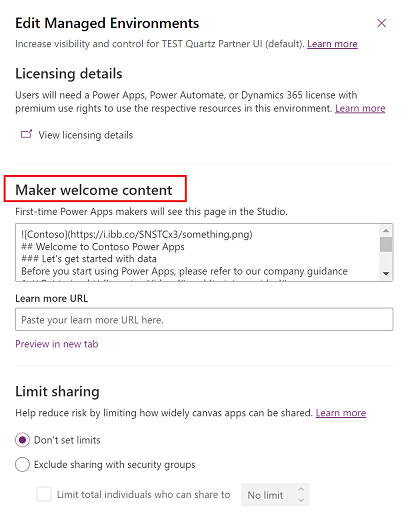The width and height of the screenshot is (408, 516).
Task: Click Preview in new tab
Action: (x=57, y=344)
